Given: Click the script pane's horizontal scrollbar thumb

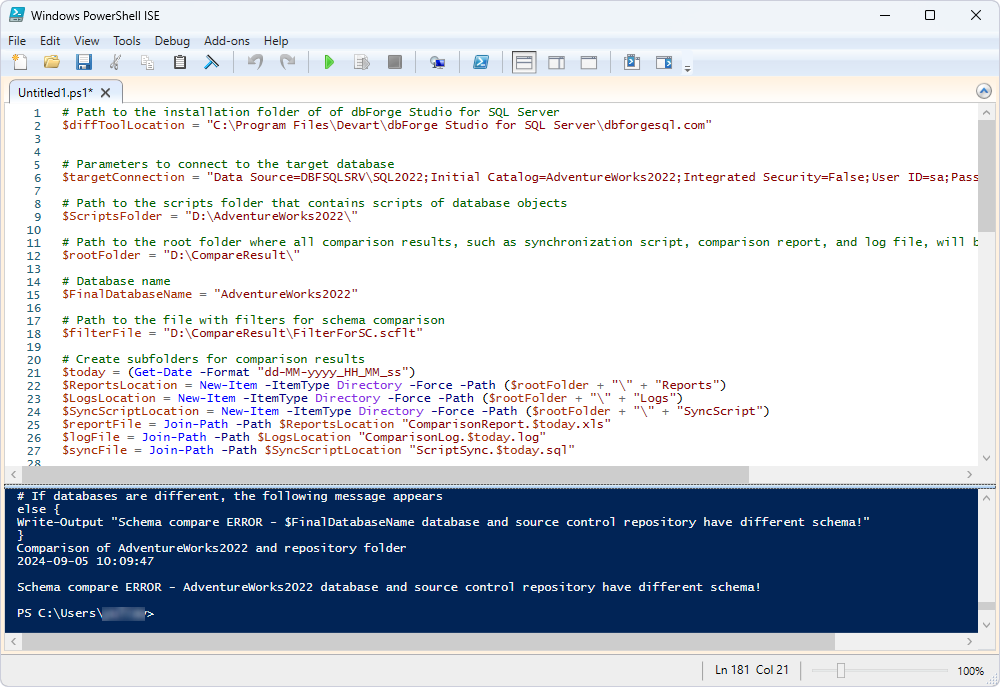Looking at the screenshot, I should click(x=385, y=475).
